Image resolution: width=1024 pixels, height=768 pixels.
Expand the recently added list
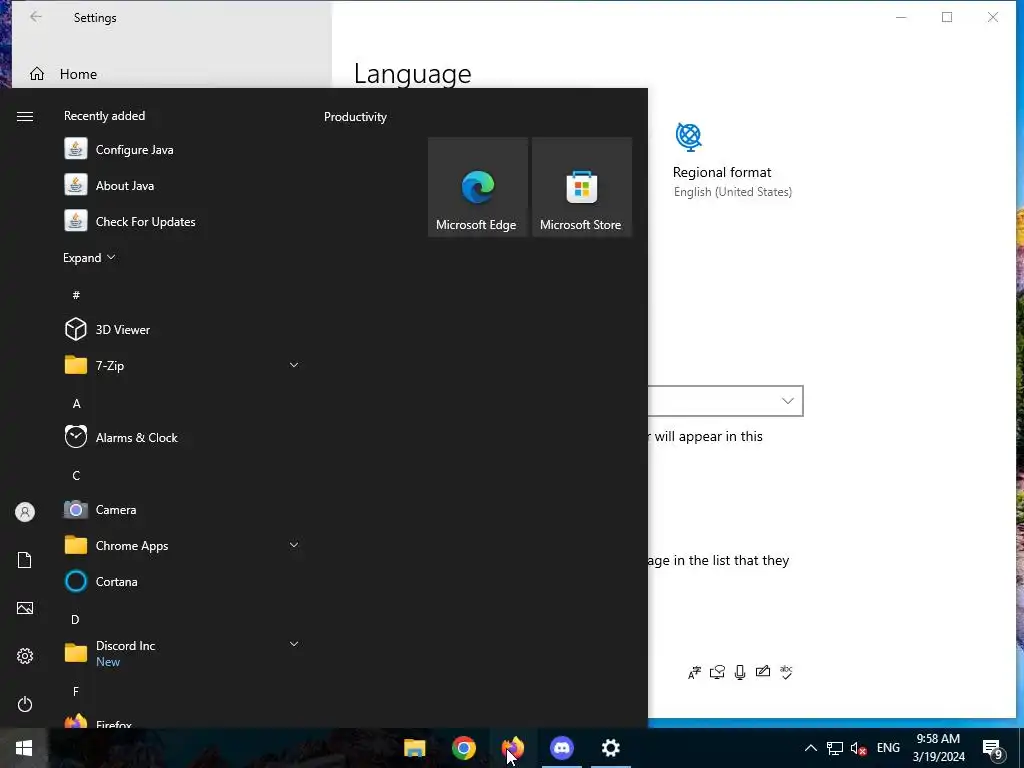[x=89, y=257]
